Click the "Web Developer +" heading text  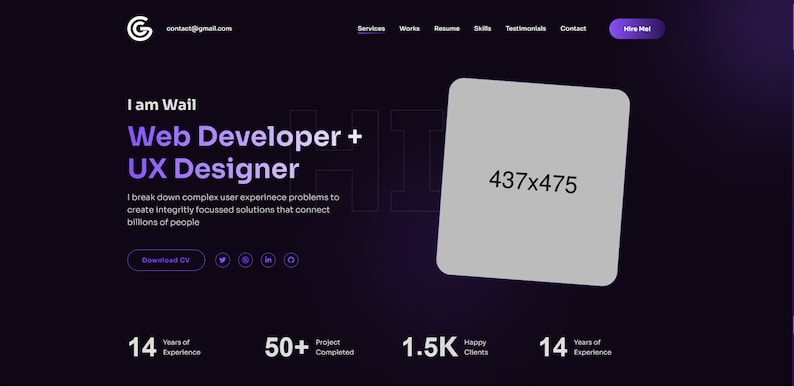pyautogui.click(x=245, y=136)
